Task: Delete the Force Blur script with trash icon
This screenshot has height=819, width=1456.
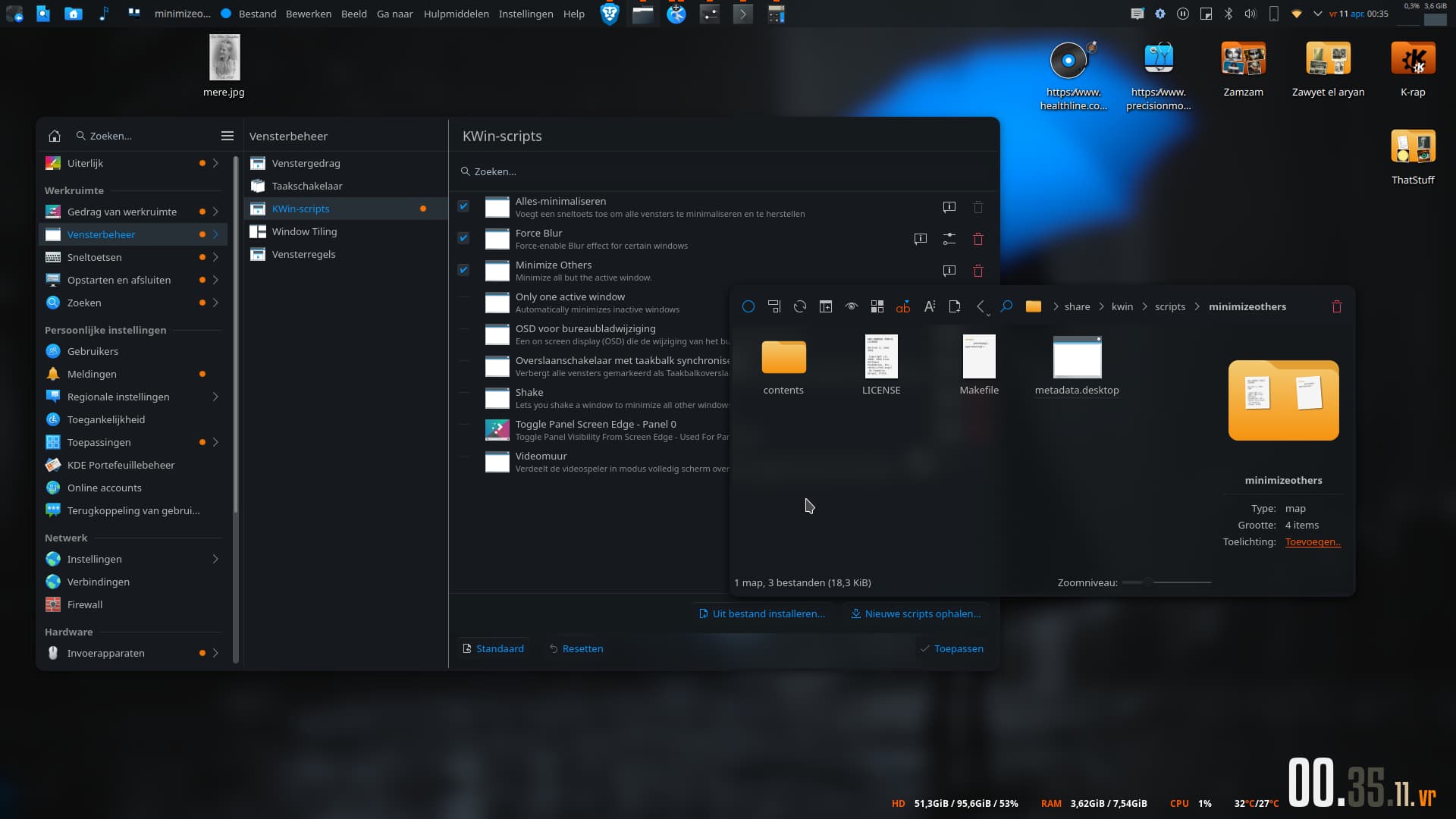Action: (x=978, y=239)
